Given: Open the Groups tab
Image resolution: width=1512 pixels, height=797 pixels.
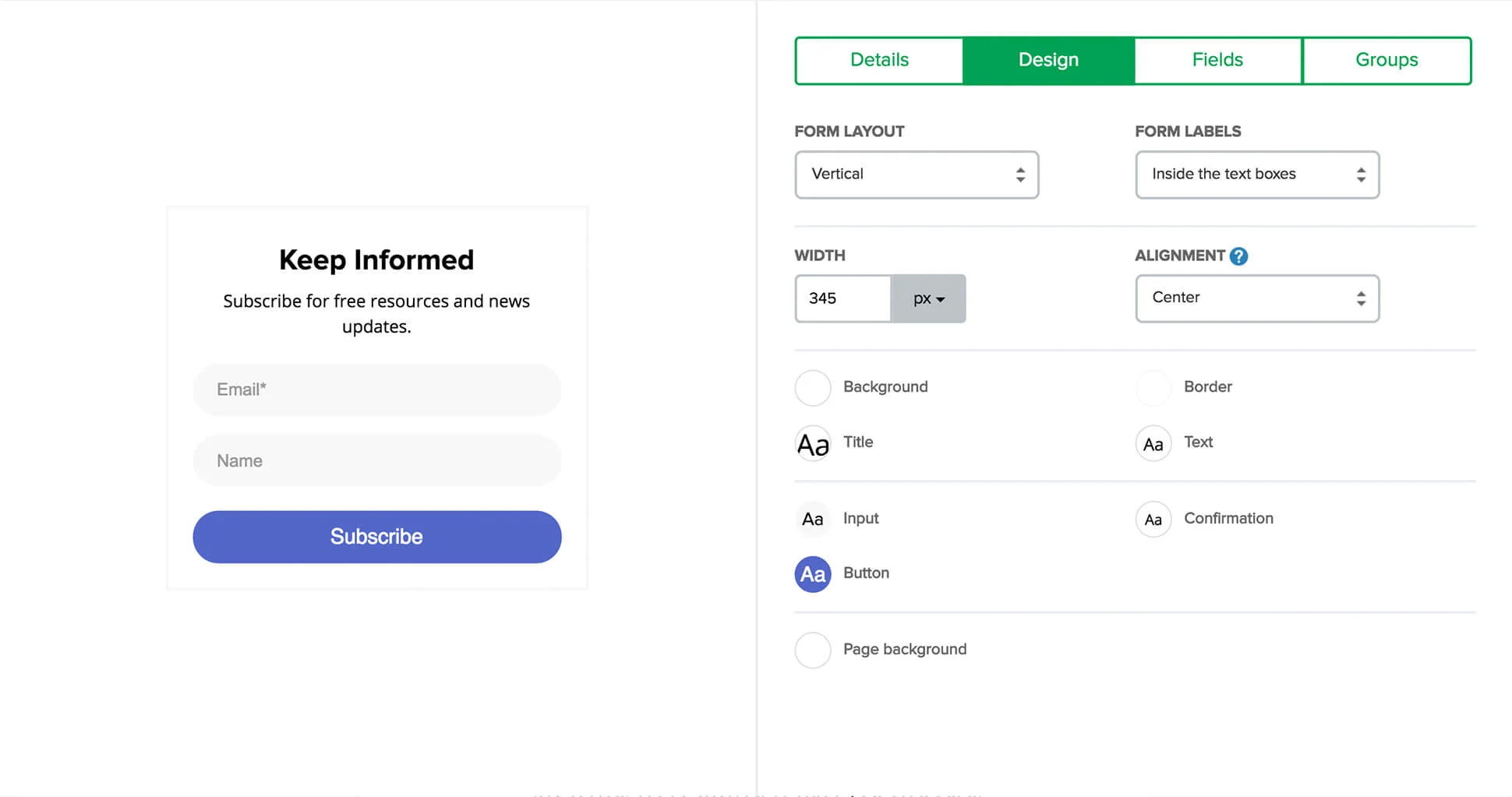Looking at the screenshot, I should [x=1387, y=60].
